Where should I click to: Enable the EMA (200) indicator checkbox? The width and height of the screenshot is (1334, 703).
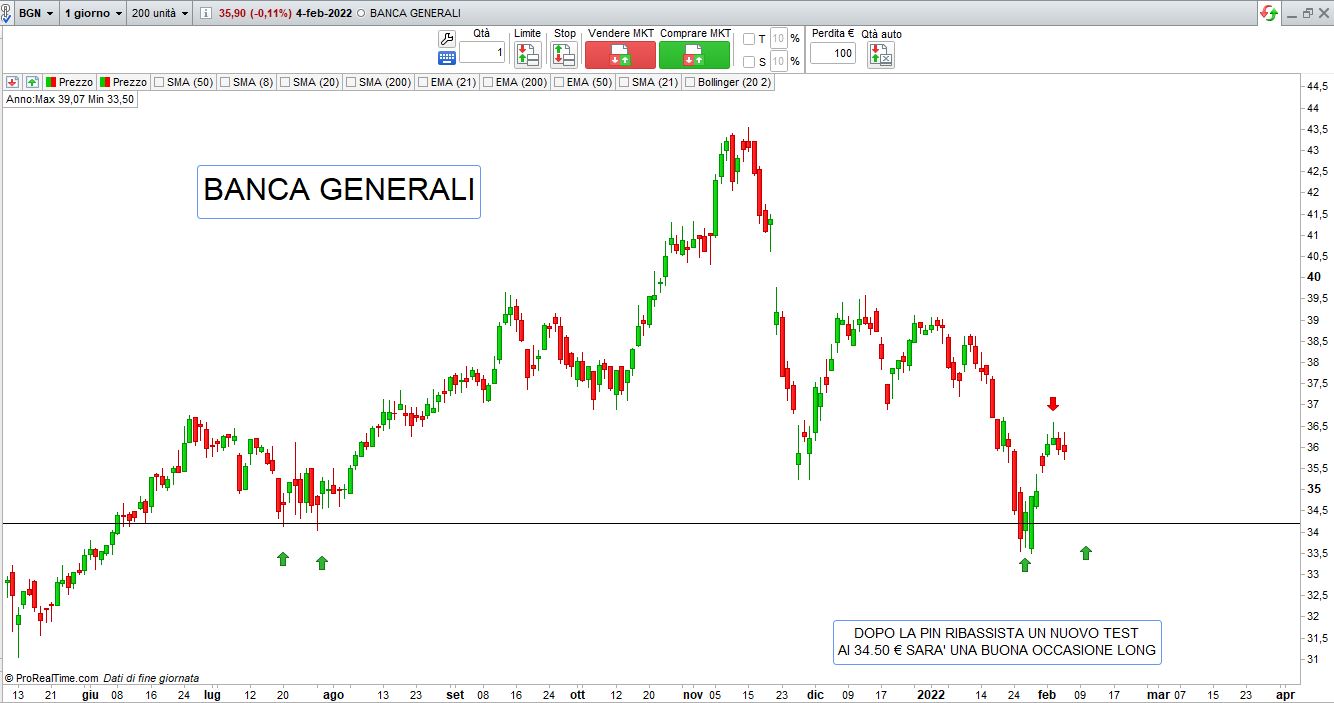[x=487, y=82]
